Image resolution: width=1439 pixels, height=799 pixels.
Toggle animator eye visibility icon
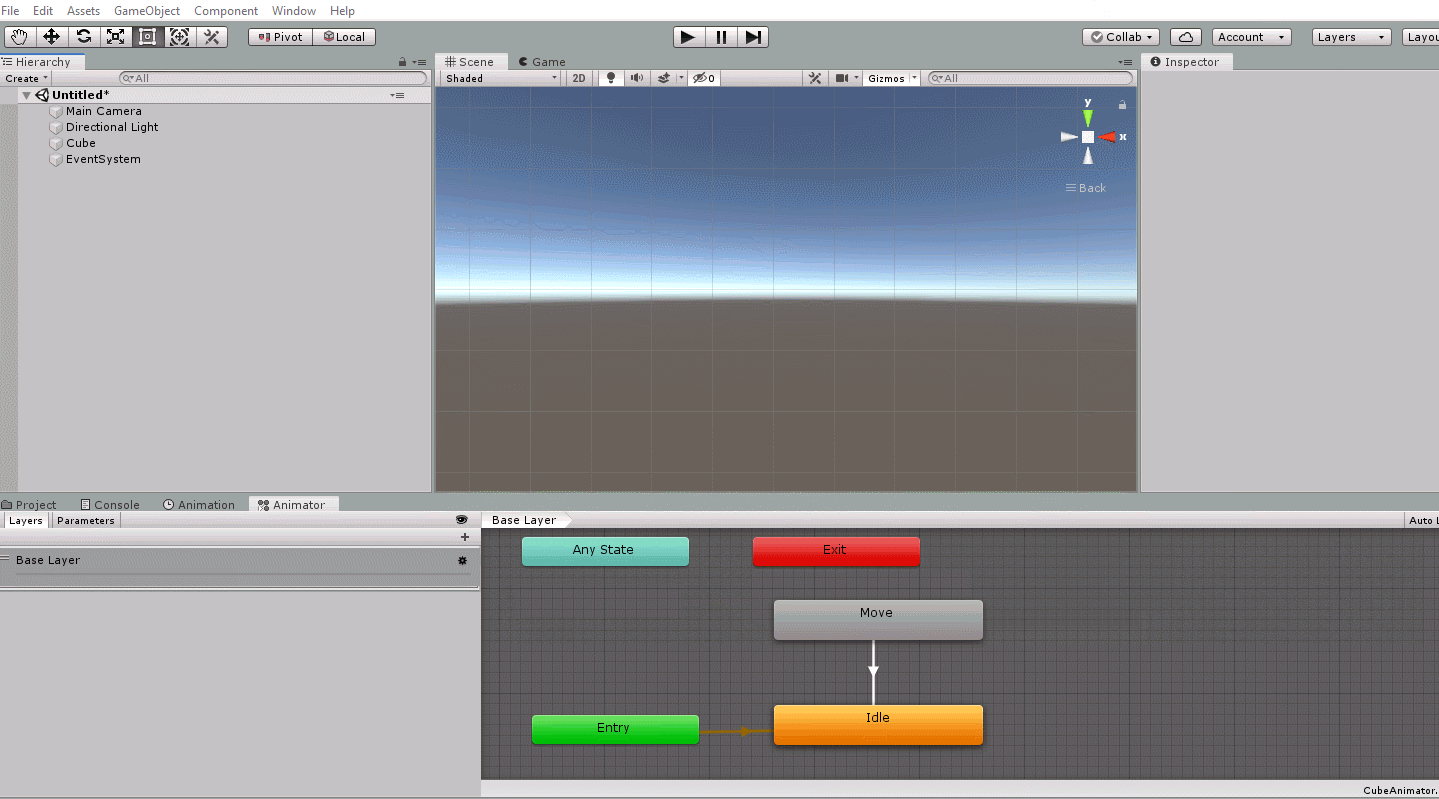click(461, 520)
